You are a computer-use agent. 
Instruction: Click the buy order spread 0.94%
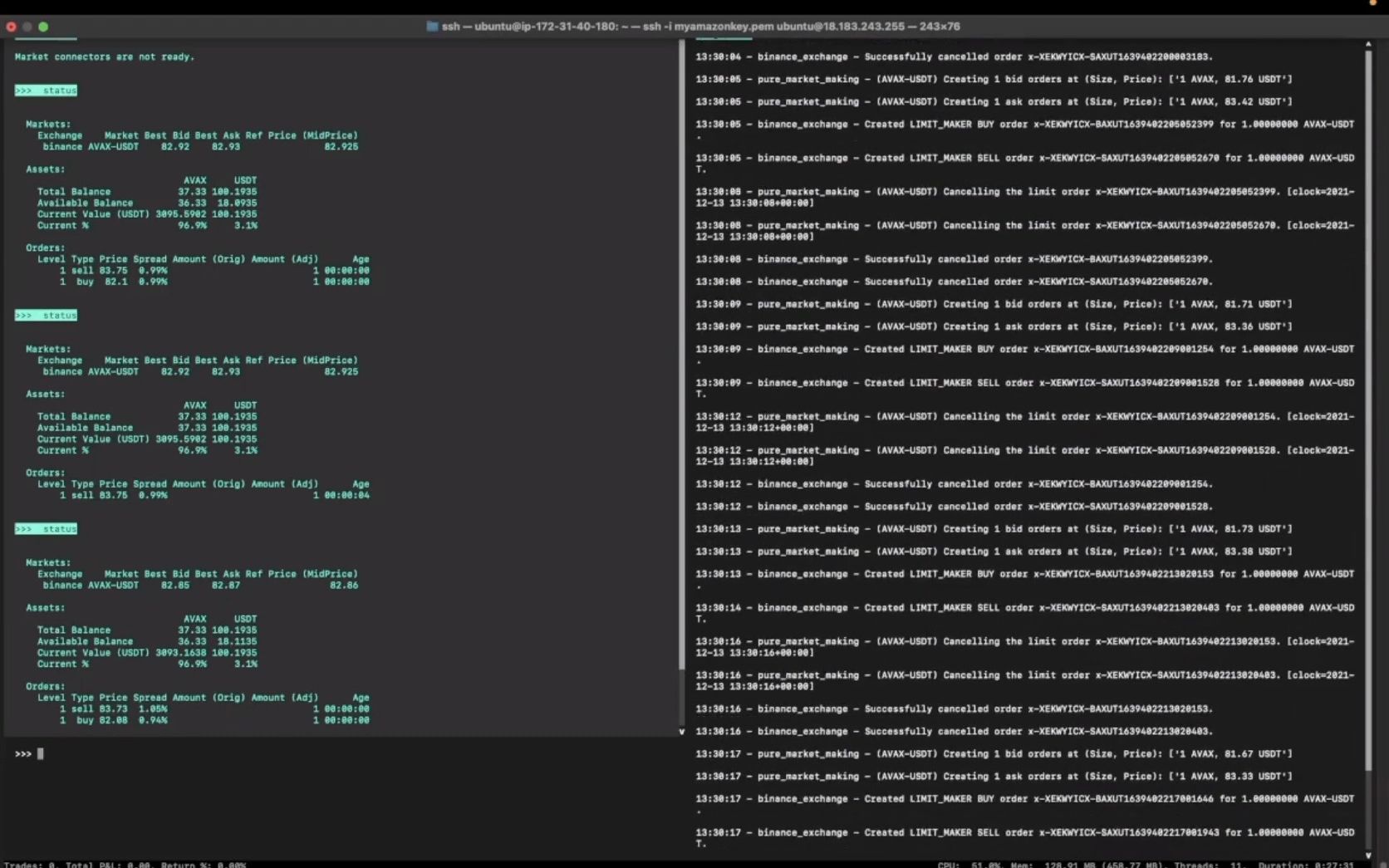153,720
